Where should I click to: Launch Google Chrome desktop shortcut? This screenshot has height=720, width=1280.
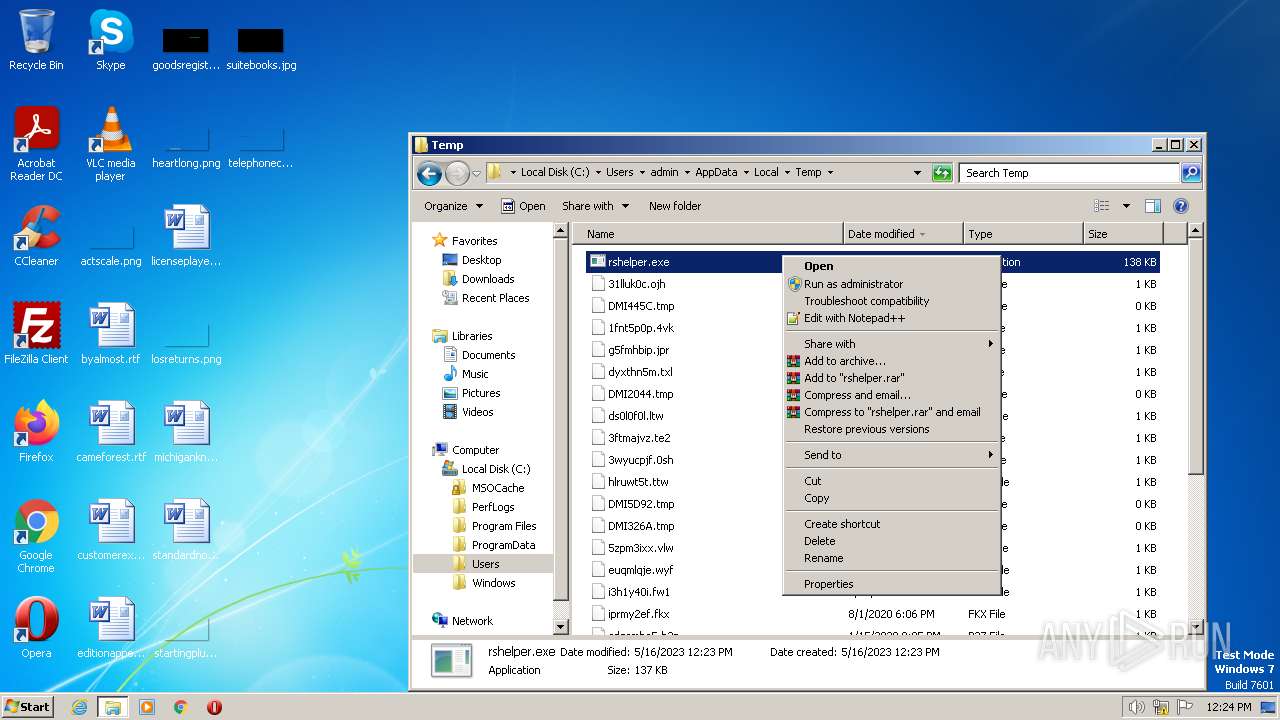pos(36,535)
